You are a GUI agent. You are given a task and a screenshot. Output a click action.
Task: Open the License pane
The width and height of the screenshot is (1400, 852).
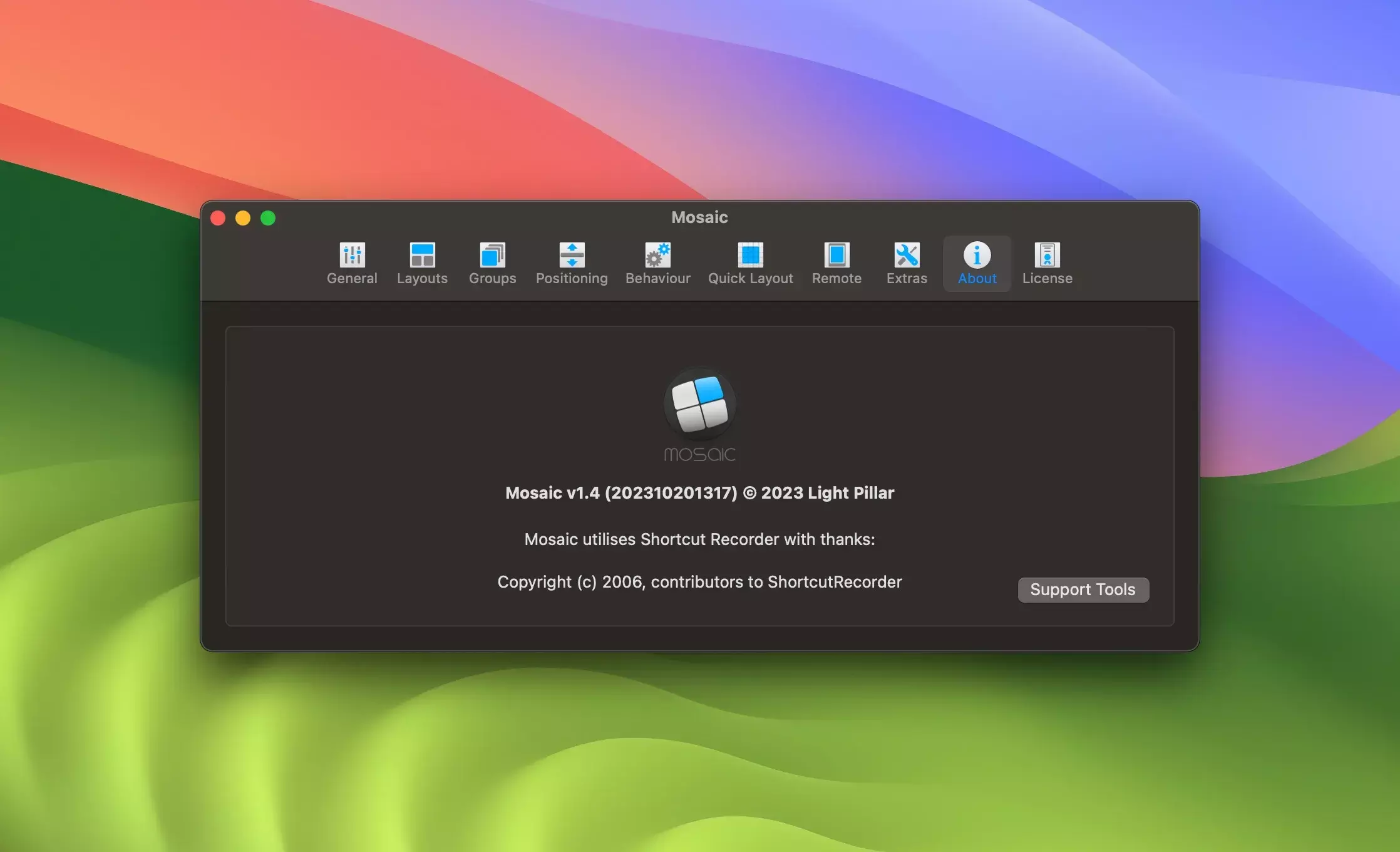[x=1047, y=264]
